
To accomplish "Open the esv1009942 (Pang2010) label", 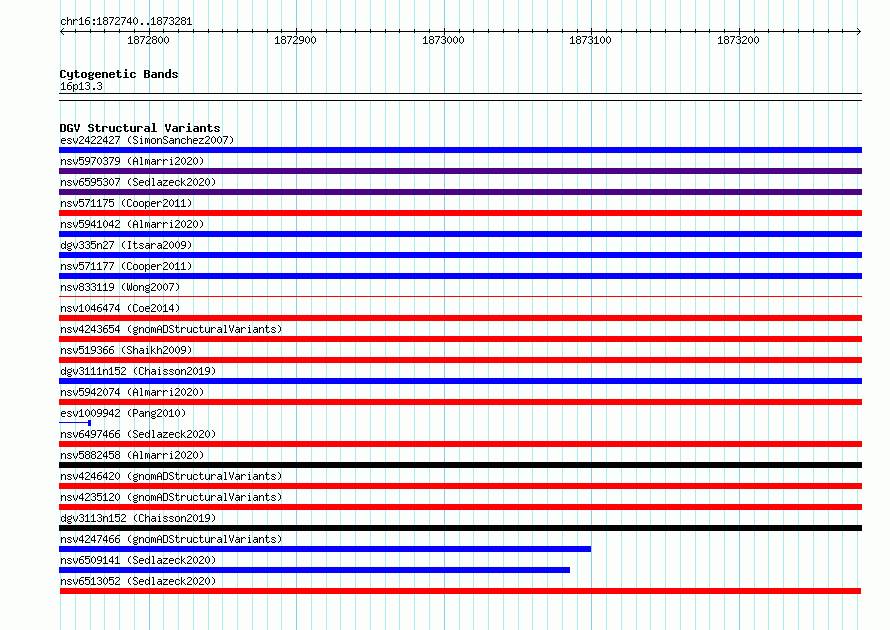I will coord(123,413).
